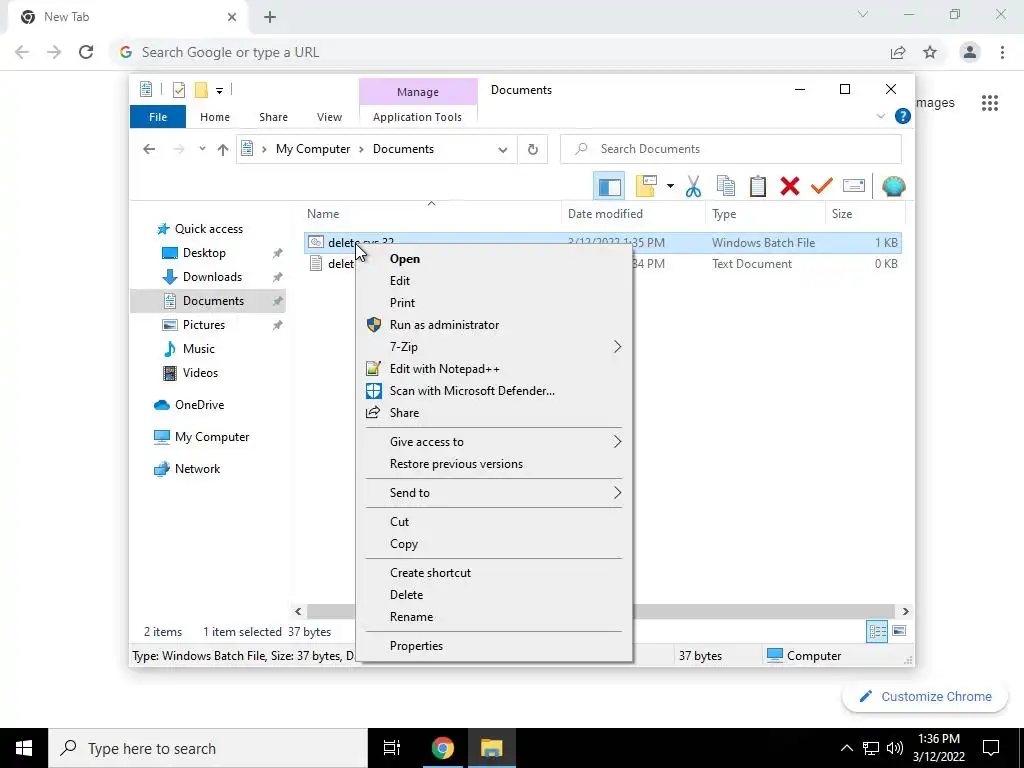
Task: Choose Edit with Notepad++
Action: tap(494, 369)
